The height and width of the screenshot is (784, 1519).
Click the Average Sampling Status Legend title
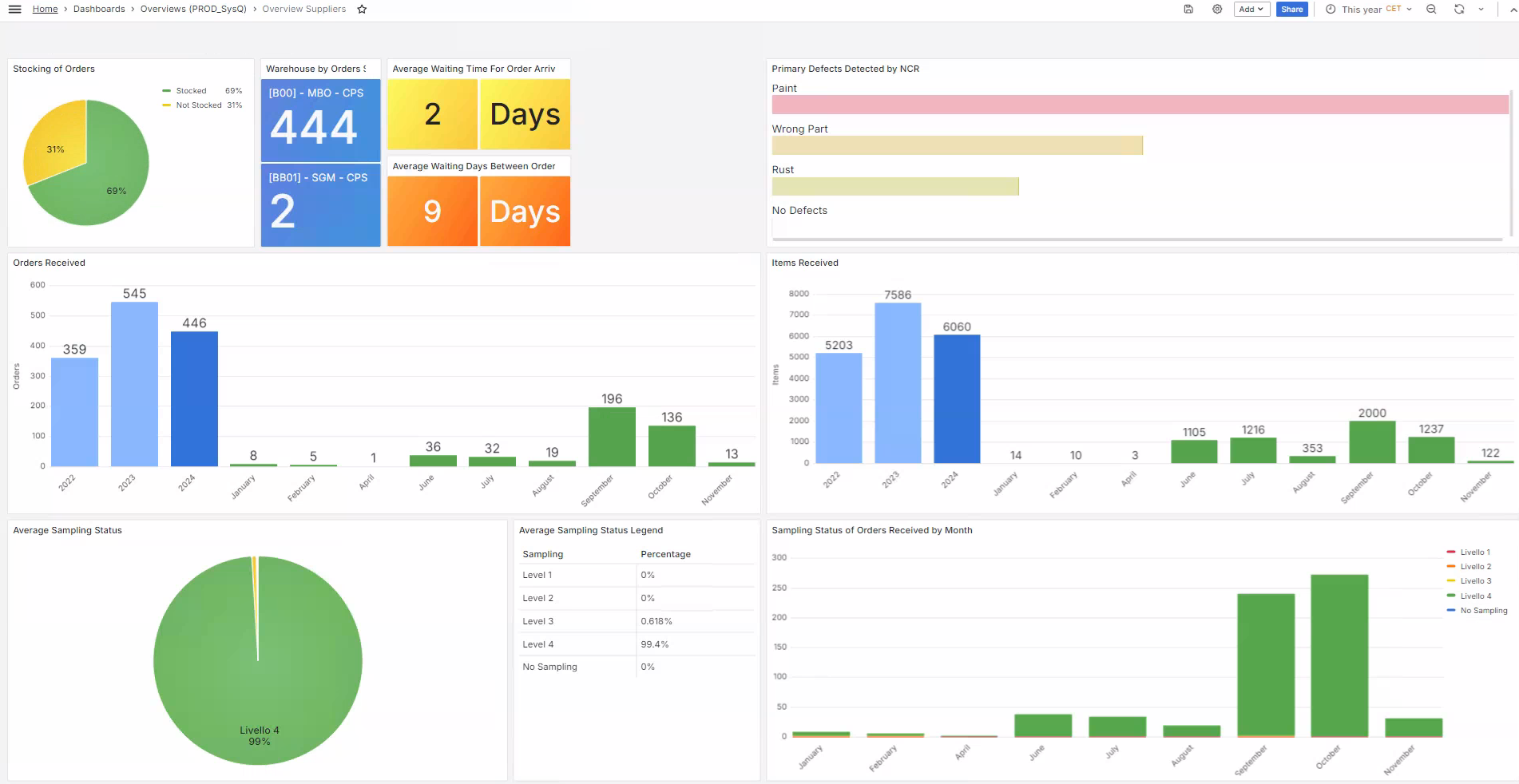(x=591, y=530)
